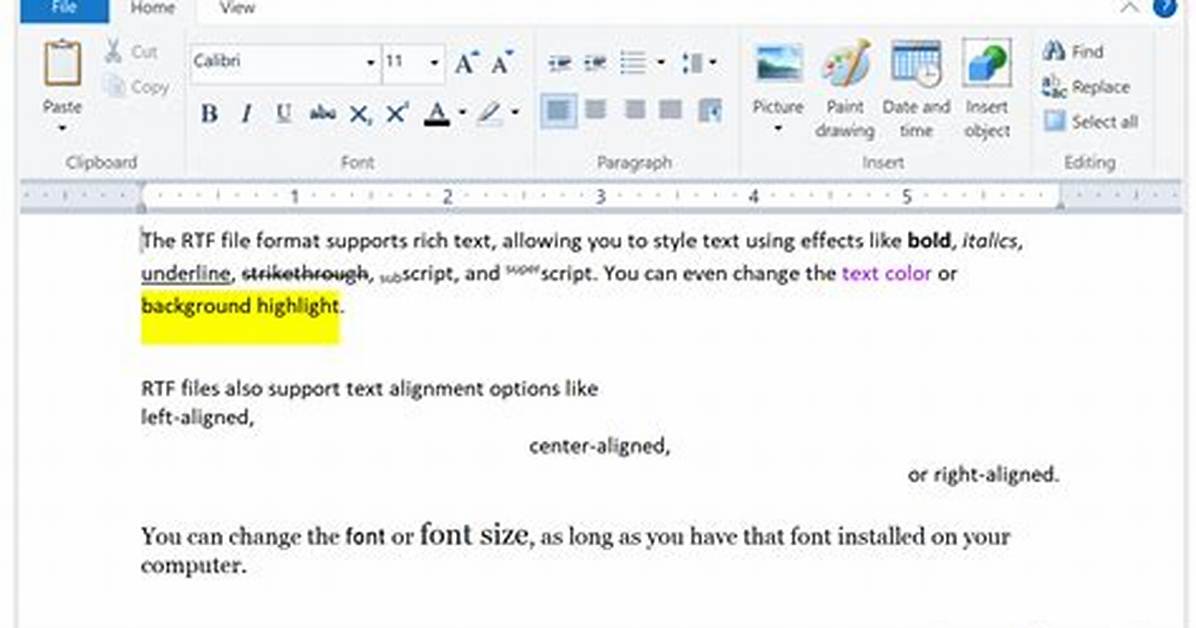Copy the selected text
The height and width of the screenshot is (628, 1196).
coord(136,86)
